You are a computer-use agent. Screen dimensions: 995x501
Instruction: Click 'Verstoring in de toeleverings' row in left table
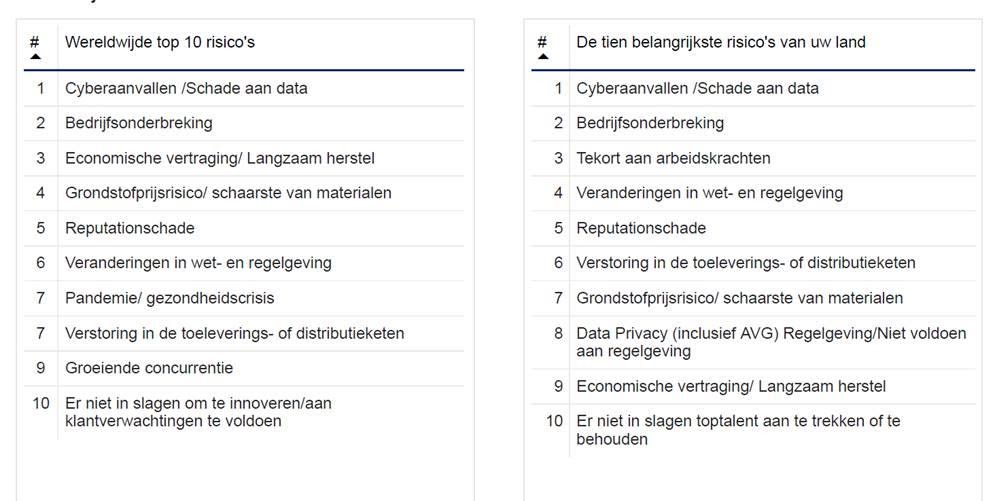(x=234, y=333)
